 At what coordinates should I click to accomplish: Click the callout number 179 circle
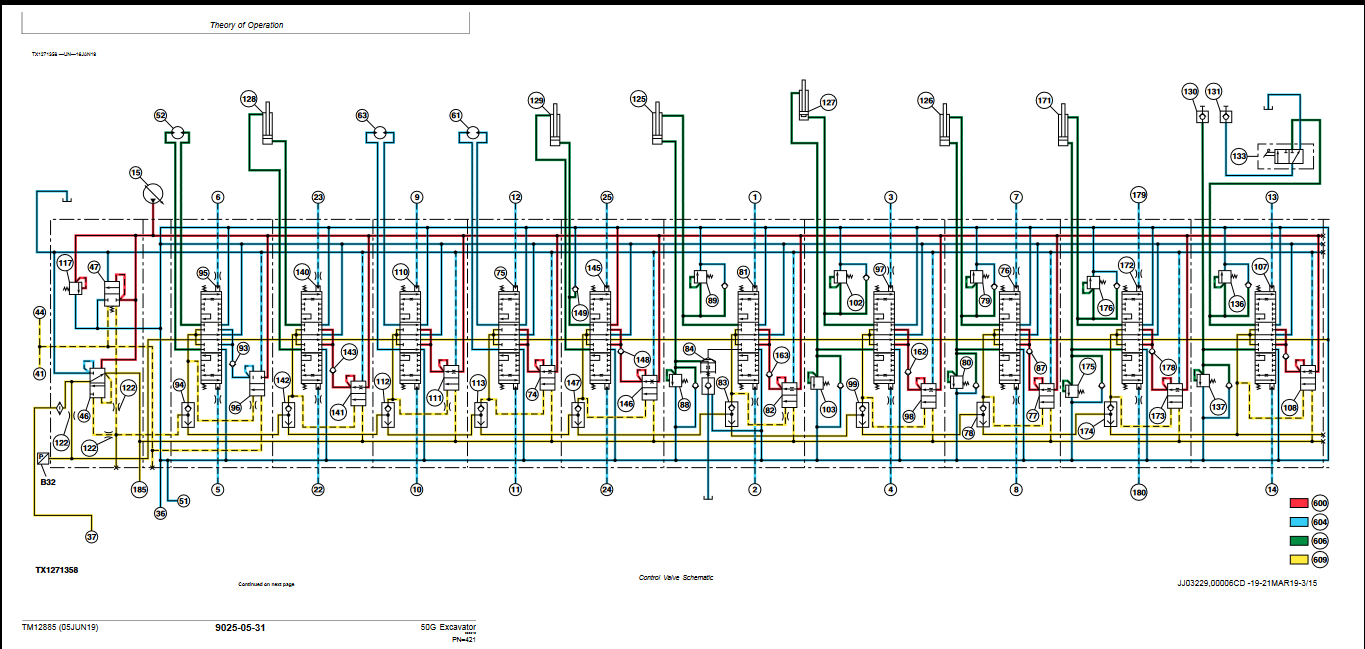click(1138, 194)
